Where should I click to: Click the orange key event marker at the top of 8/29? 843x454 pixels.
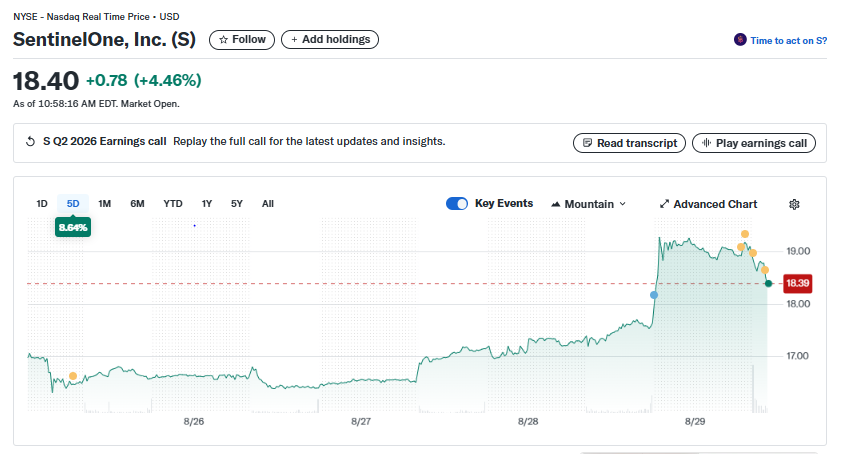(745, 234)
